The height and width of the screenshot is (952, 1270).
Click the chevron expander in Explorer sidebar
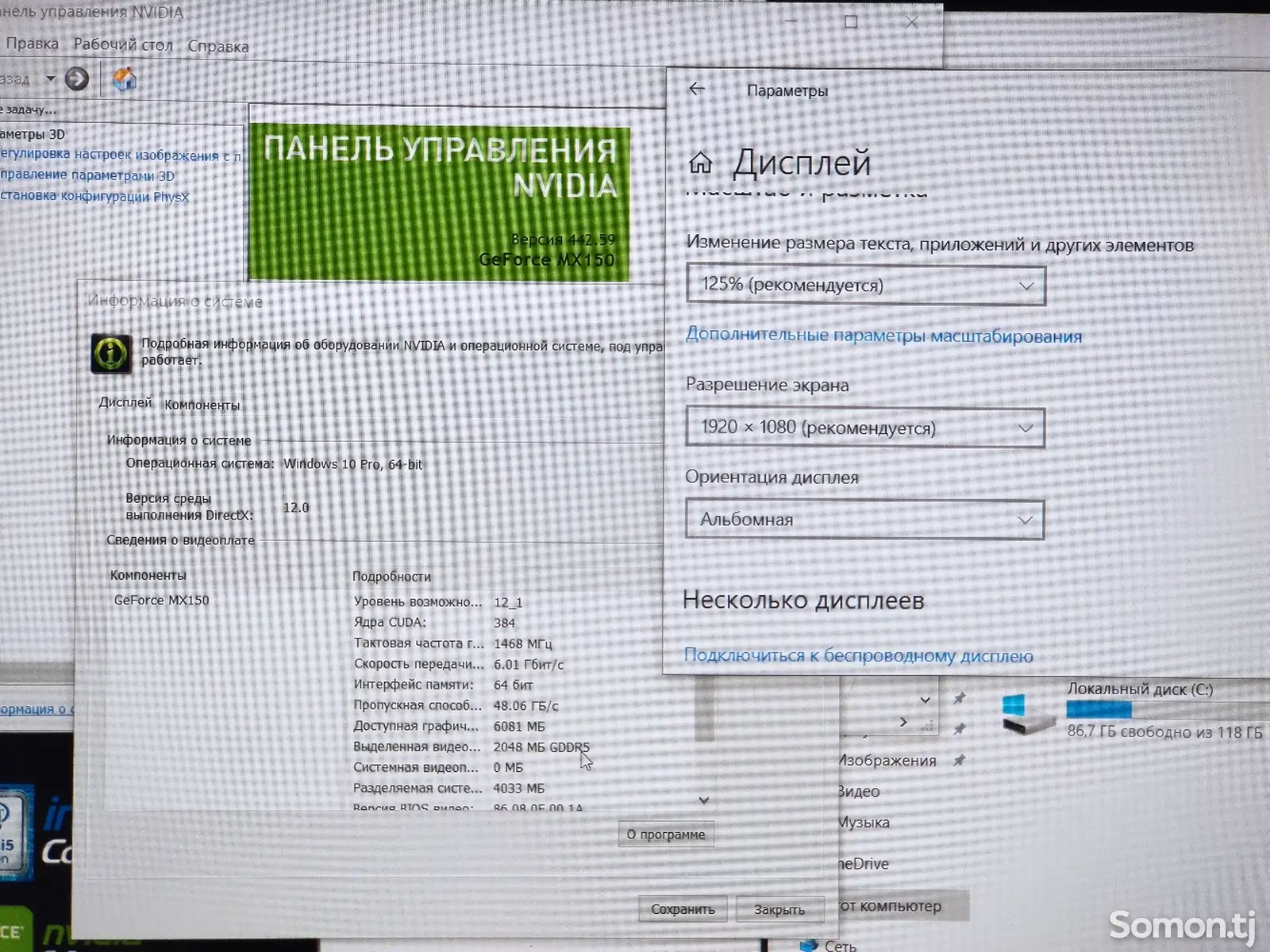(902, 722)
